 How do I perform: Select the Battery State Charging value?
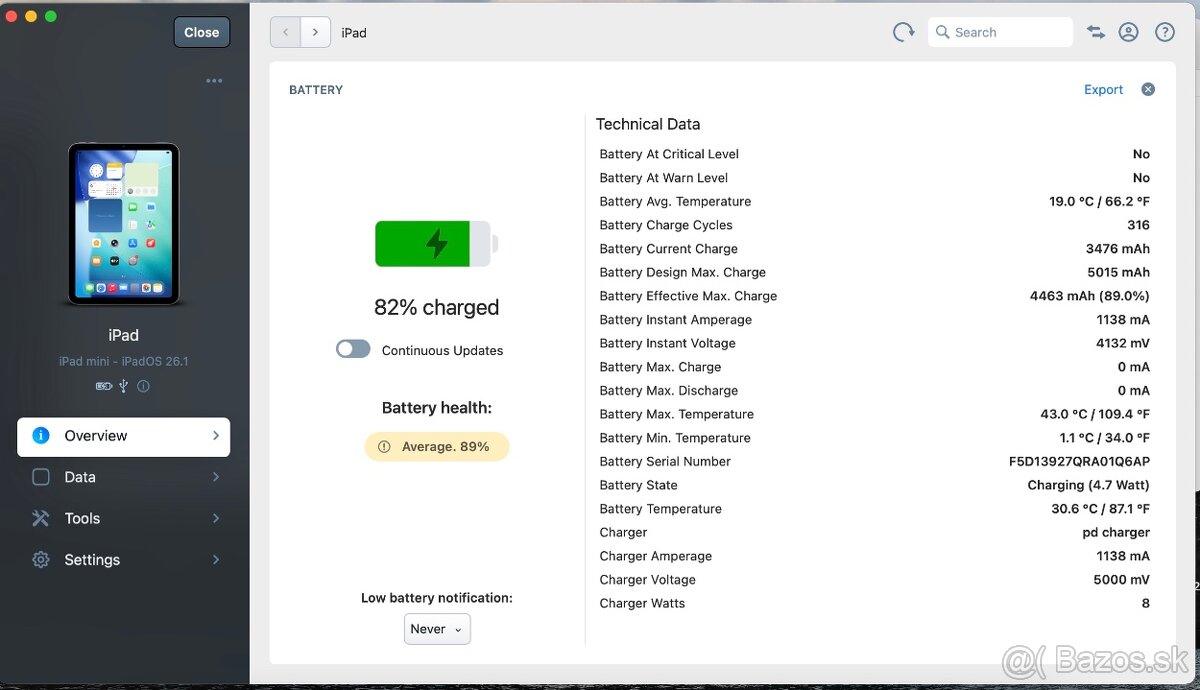(x=1088, y=485)
